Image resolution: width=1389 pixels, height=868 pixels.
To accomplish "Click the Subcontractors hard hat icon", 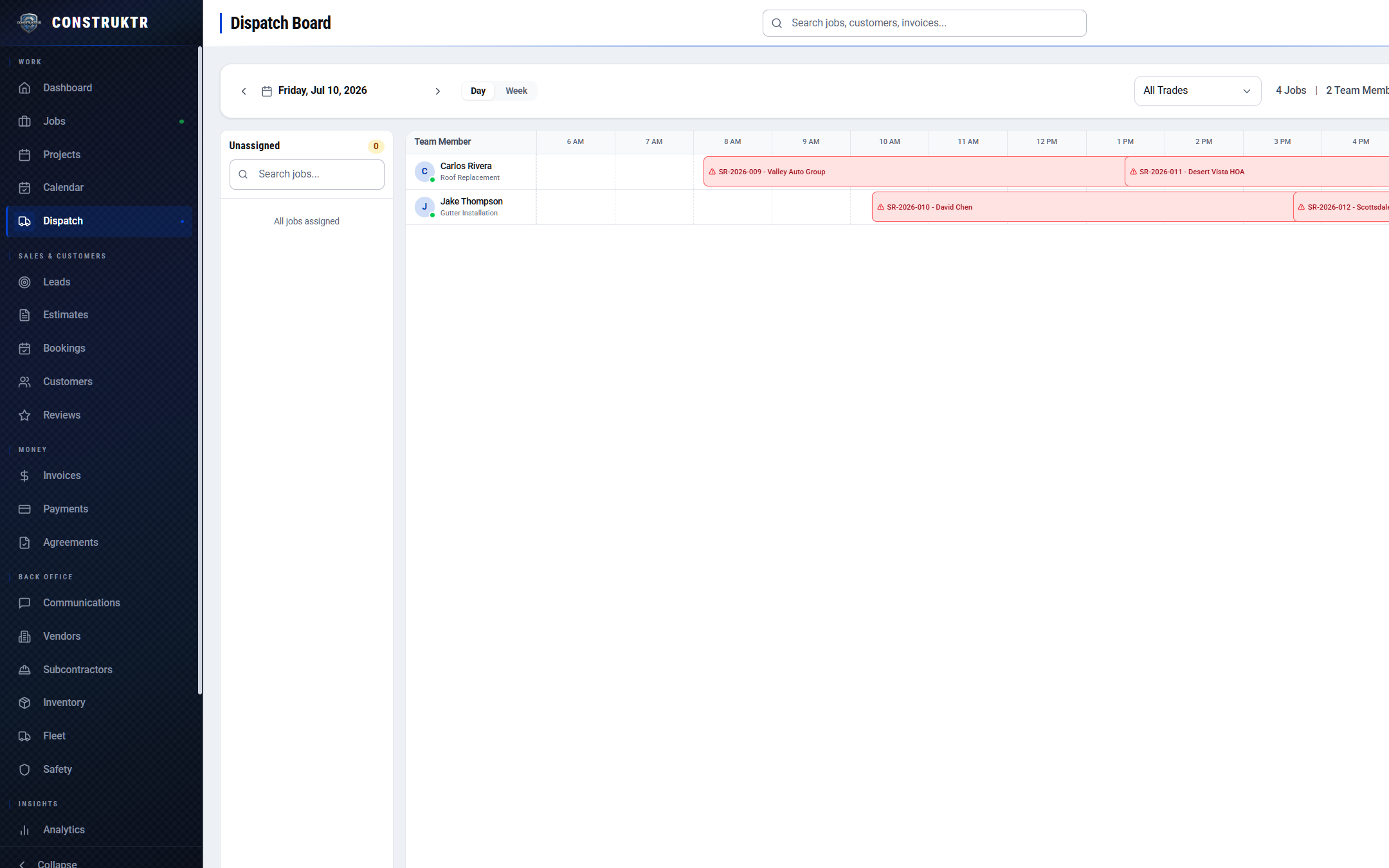I will coord(24,670).
